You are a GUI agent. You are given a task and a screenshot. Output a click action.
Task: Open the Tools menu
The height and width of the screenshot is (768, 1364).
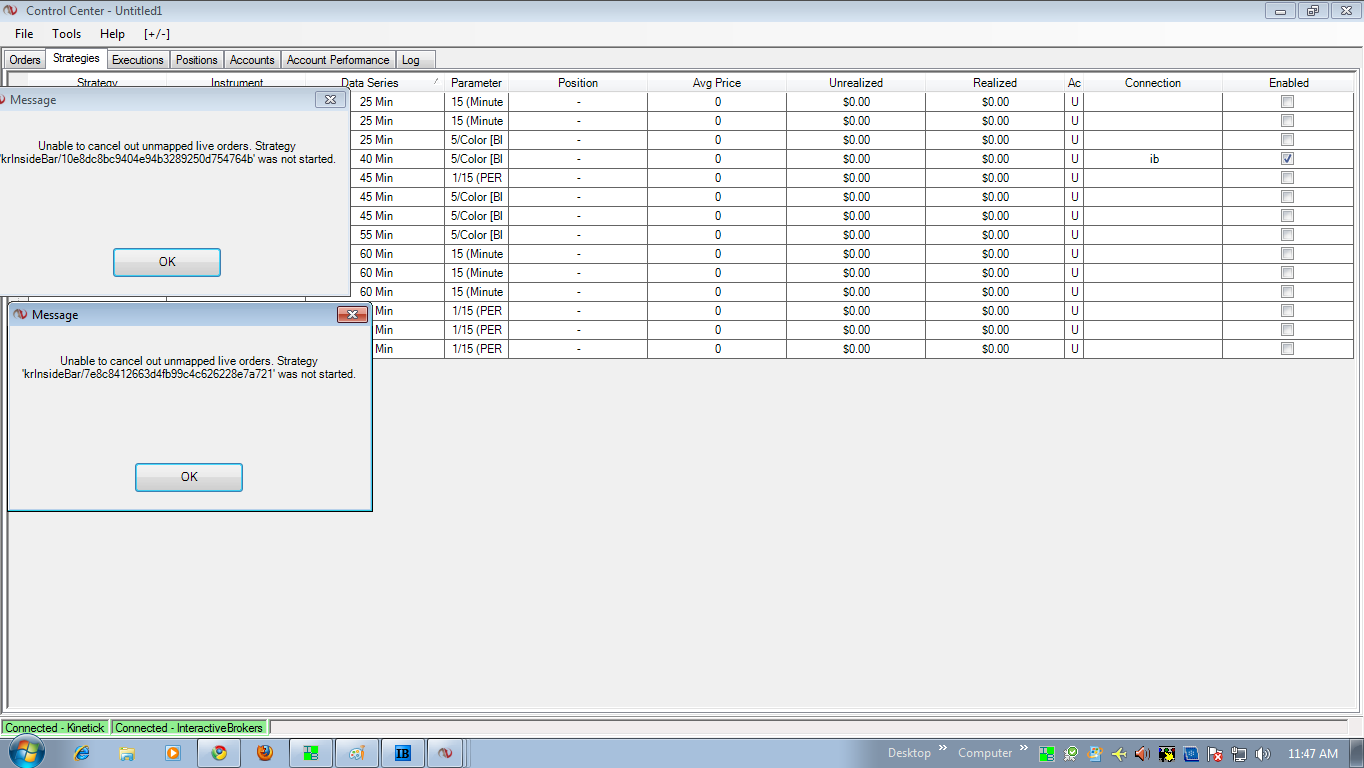(67, 34)
